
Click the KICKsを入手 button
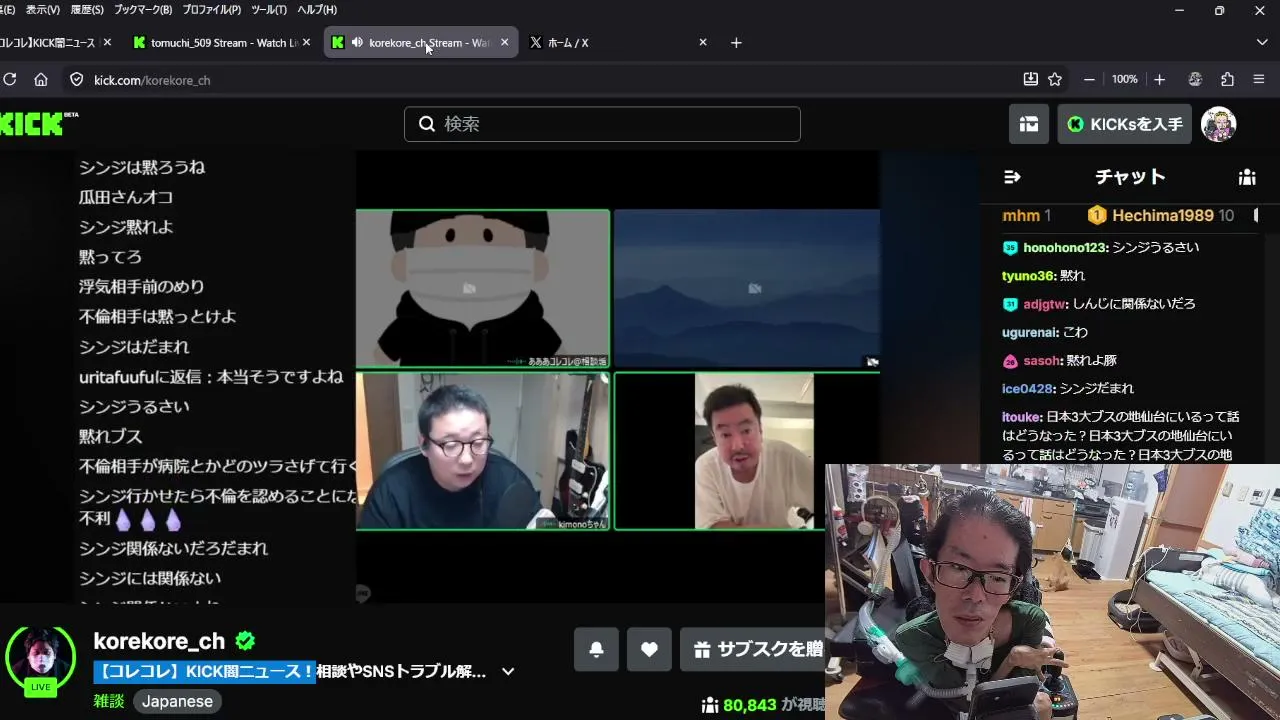pos(1124,124)
